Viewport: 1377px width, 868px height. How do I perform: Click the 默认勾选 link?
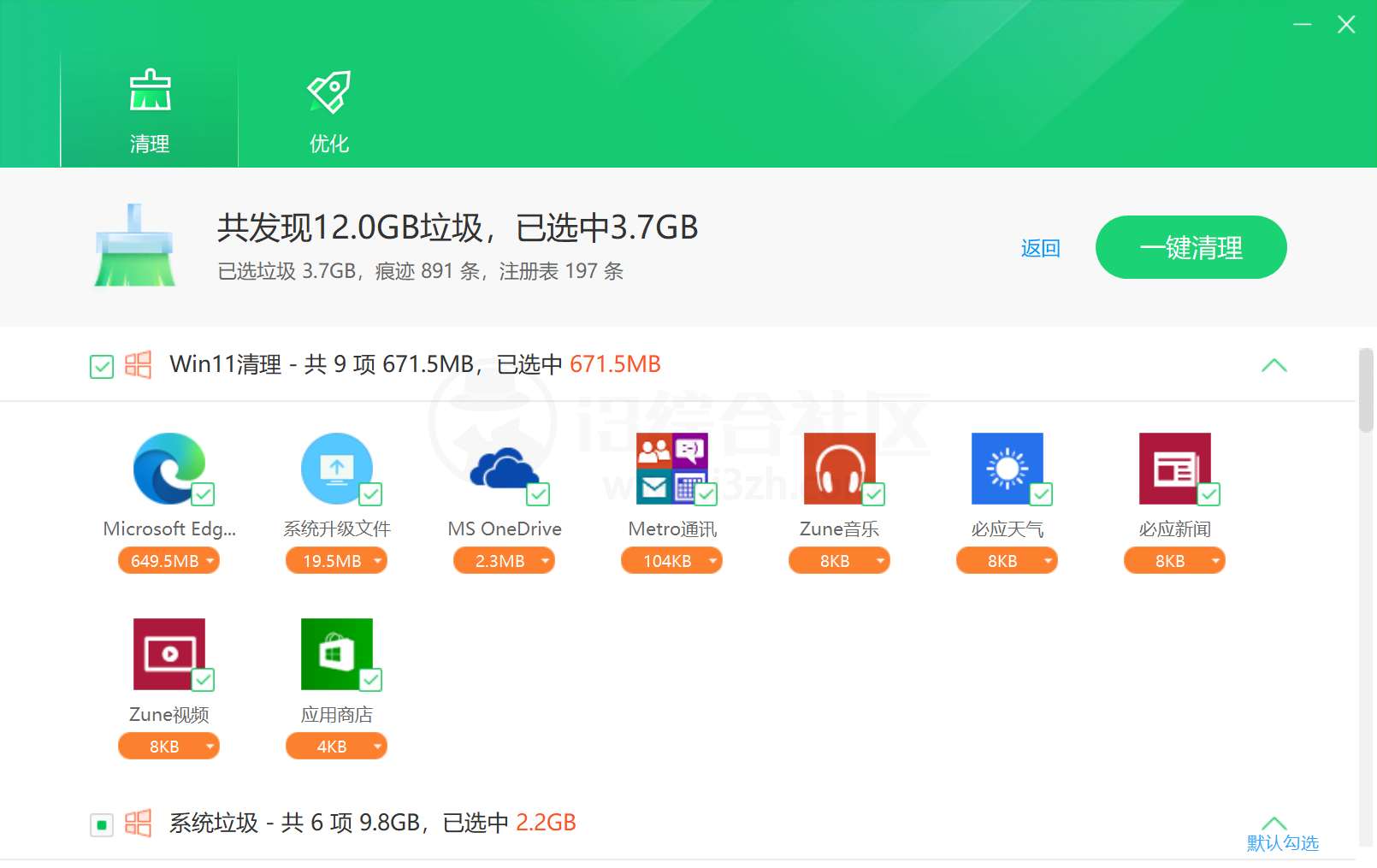[1282, 843]
